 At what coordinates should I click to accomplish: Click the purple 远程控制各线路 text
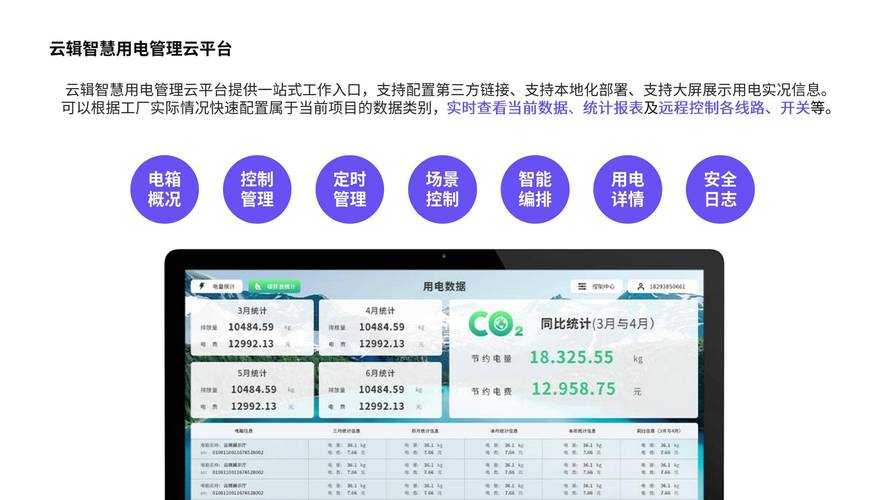(x=712, y=108)
